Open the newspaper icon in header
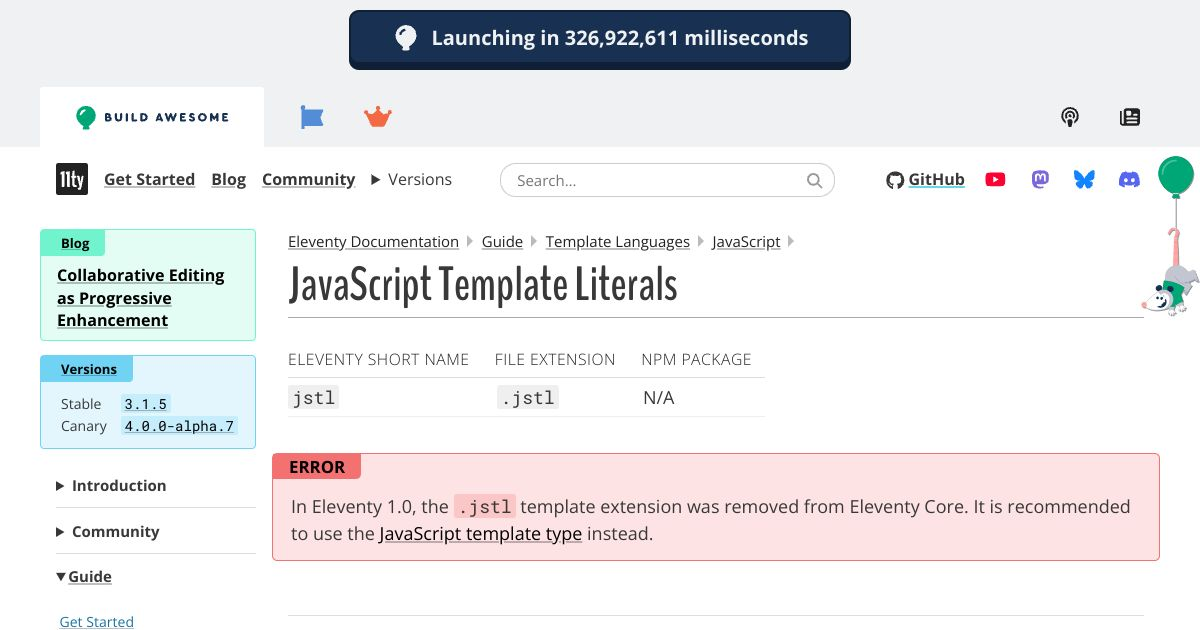Screen dimensions: 1200x630 point(1130,117)
